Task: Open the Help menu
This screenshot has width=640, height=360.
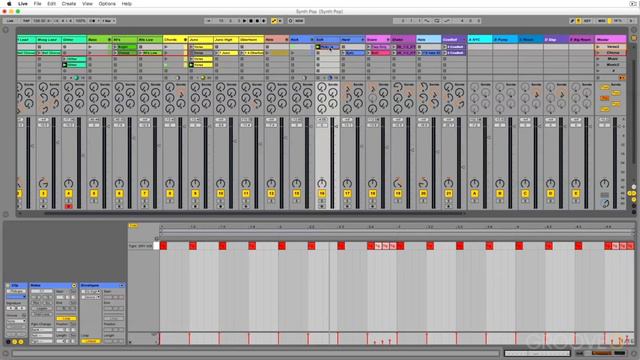Action: point(127,4)
